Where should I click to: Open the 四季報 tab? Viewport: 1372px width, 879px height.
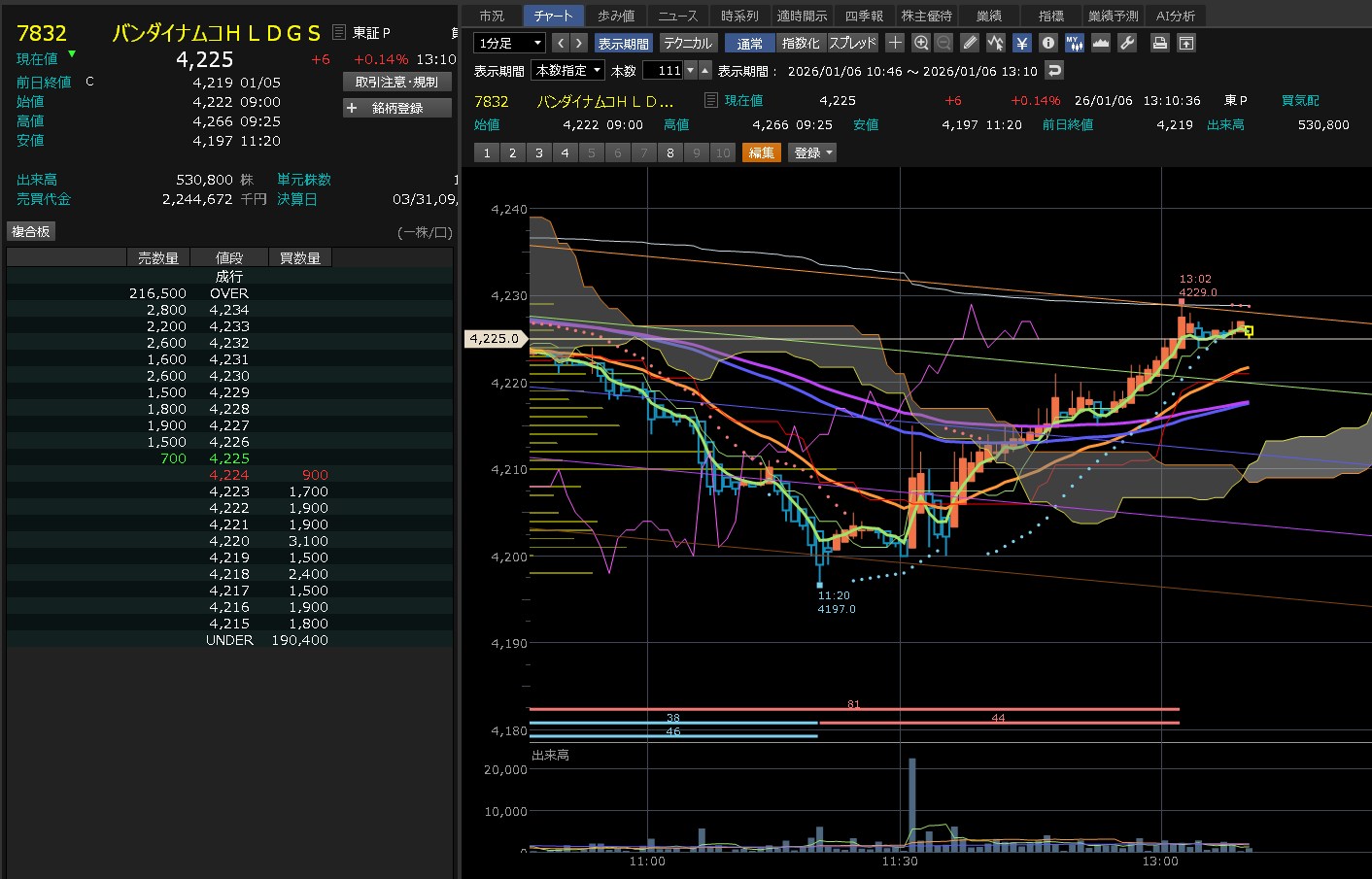point(864,17)
